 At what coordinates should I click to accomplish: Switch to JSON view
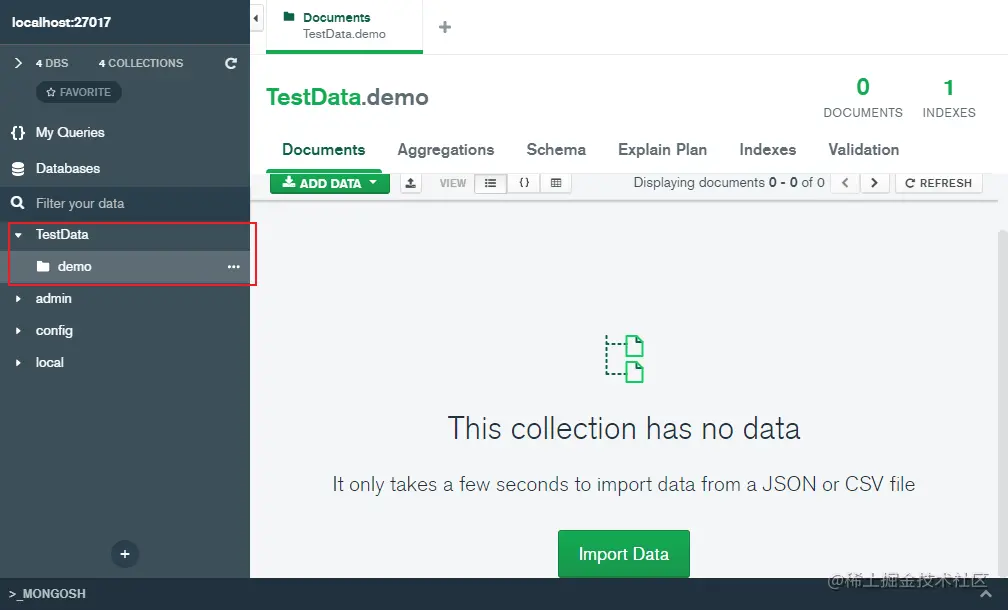[524, 183]
